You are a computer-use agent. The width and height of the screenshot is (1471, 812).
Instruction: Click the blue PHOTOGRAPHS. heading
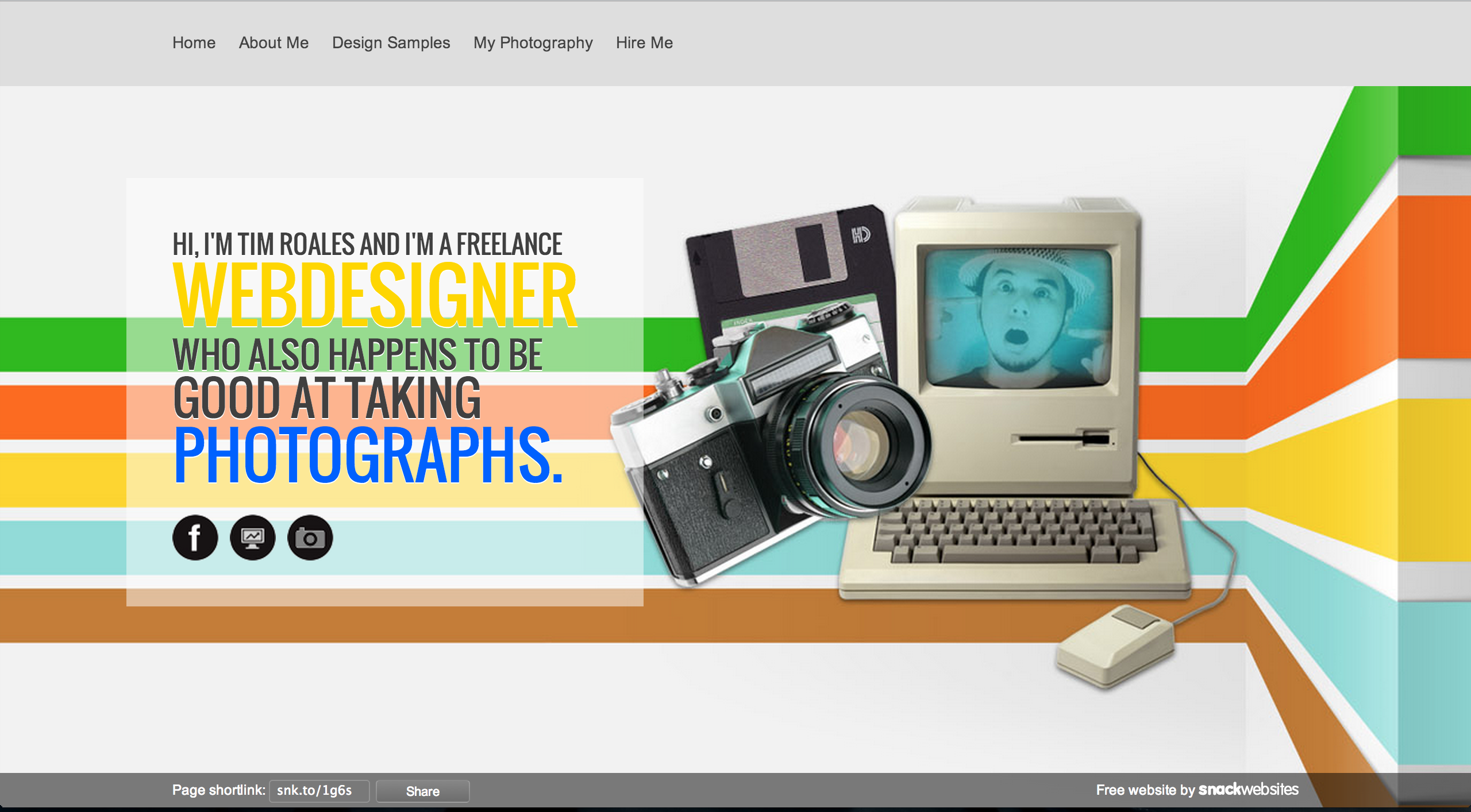(x=368, y=454)
